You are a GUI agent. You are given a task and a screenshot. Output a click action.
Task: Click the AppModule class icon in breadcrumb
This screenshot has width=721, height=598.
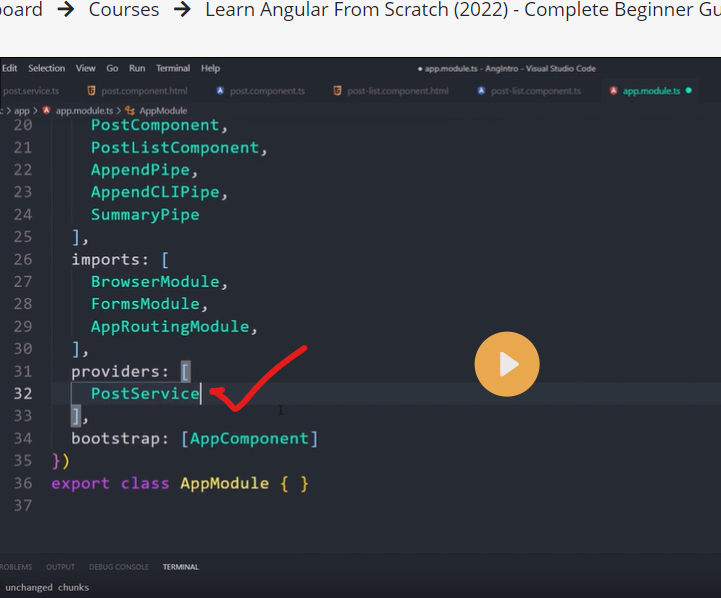point(131,110)
